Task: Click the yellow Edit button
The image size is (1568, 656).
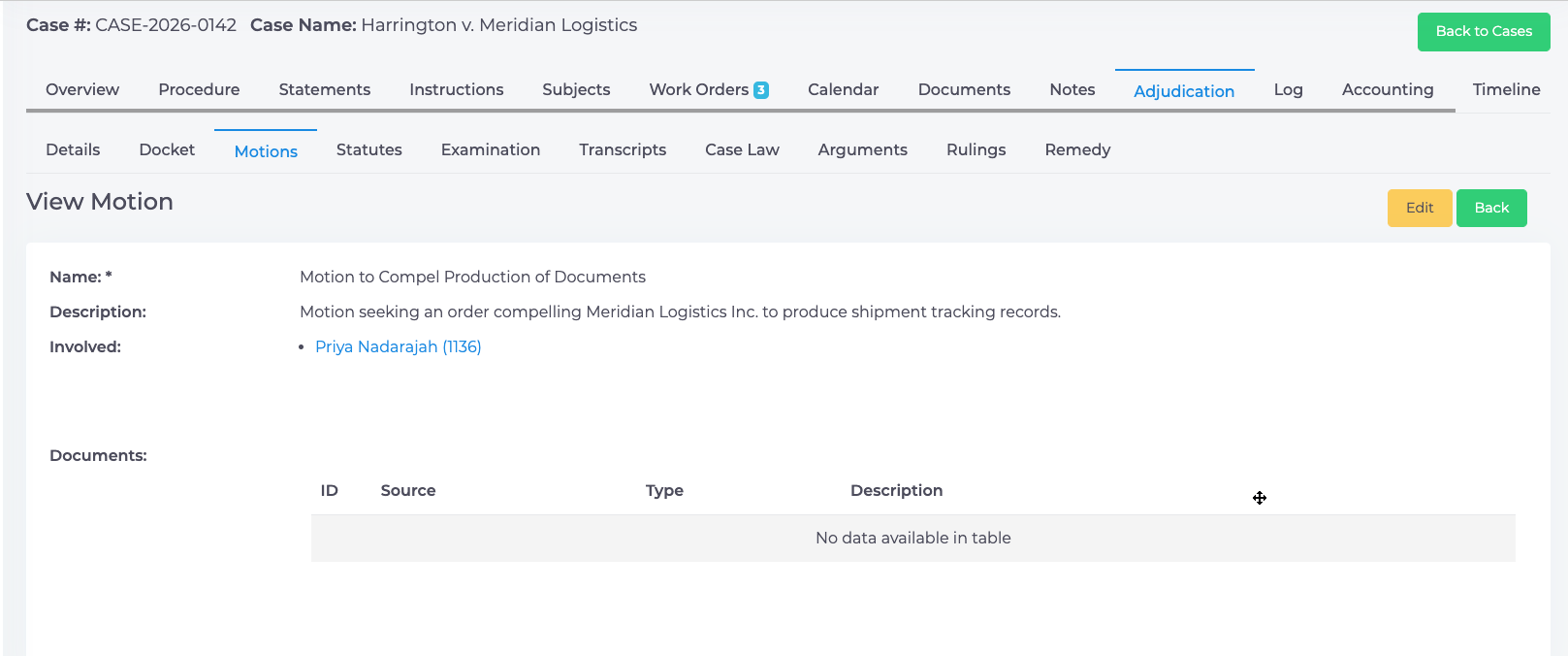Action: 1420,208
